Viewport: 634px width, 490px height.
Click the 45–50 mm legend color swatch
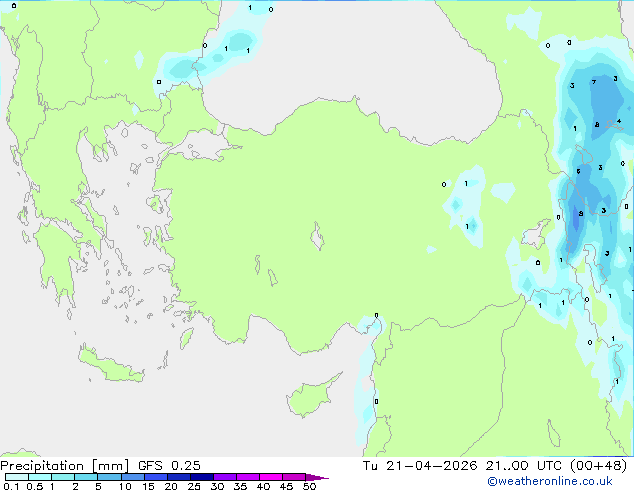point(294,477)
